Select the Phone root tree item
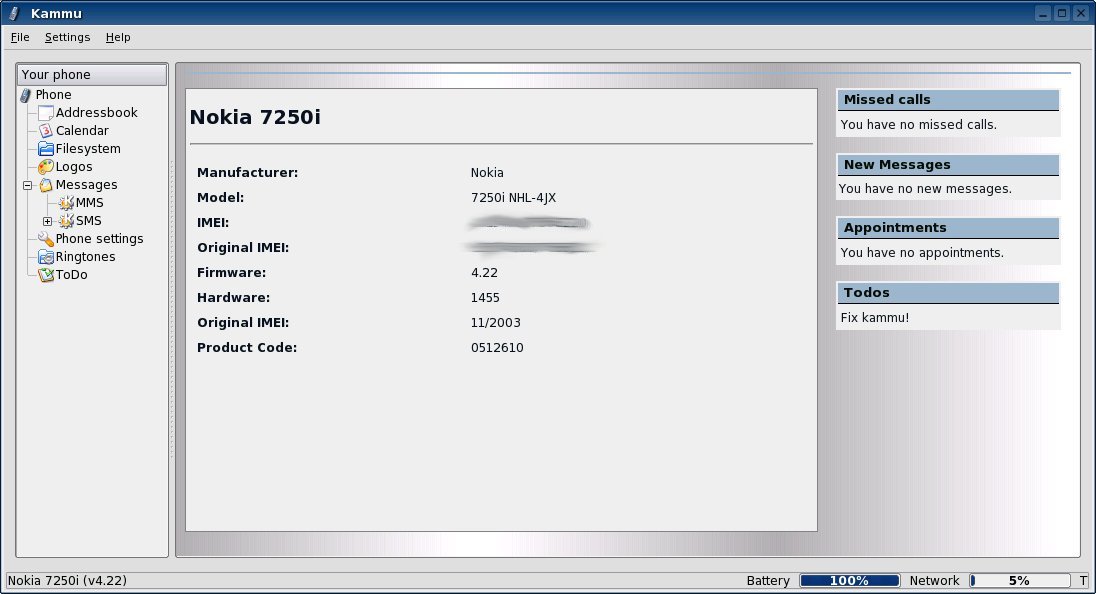The width and height of the screenshot is (1096, 594). pyautogui.click(x=53, y=95)
